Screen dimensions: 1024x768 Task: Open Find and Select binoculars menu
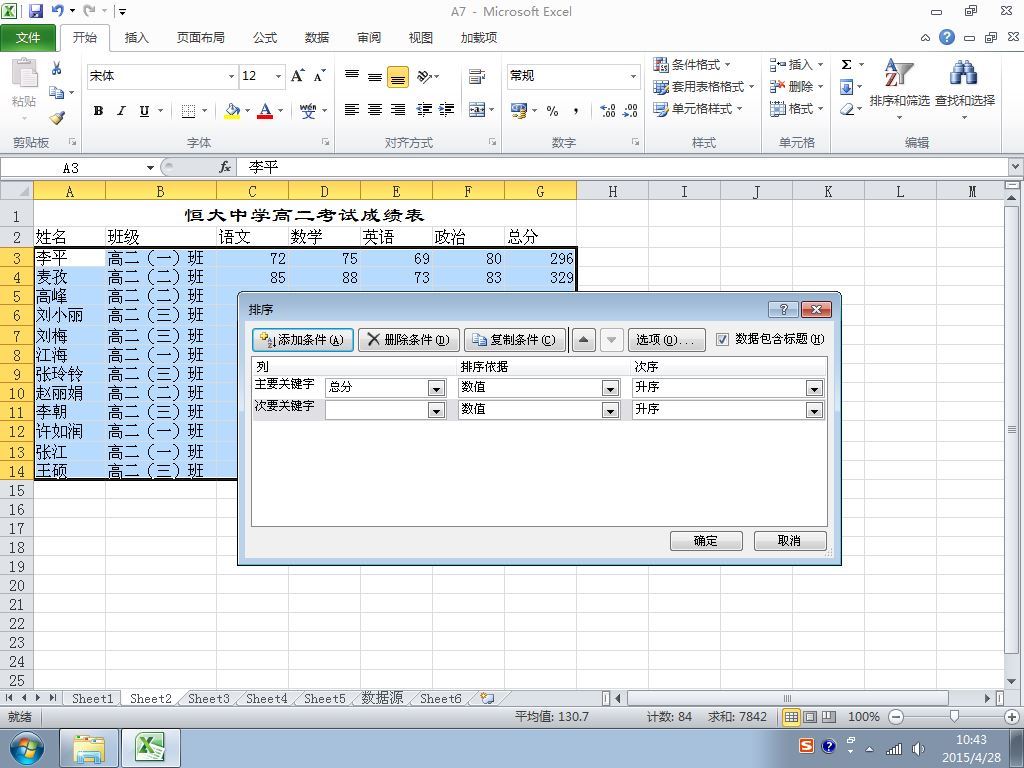[965, 89]
